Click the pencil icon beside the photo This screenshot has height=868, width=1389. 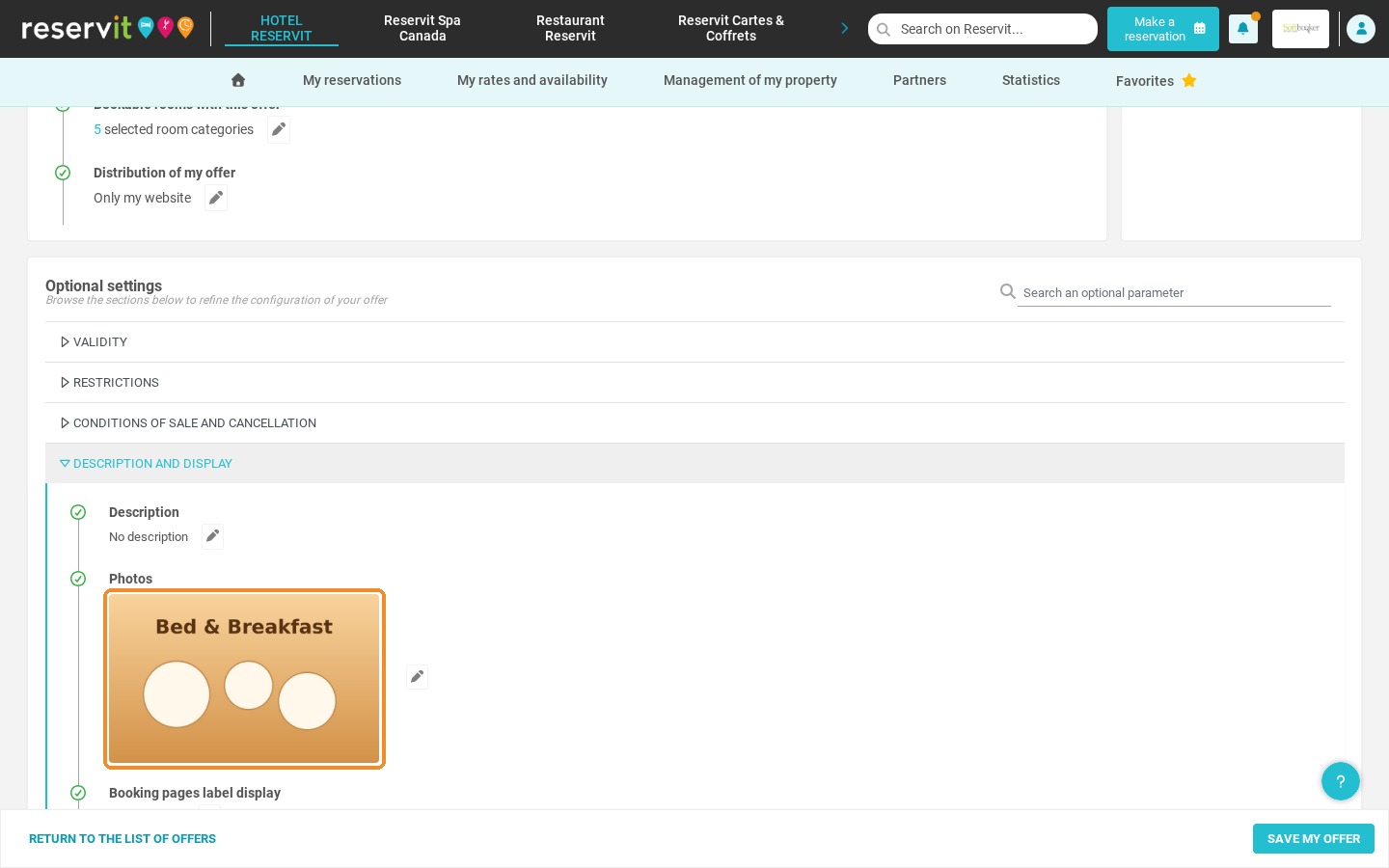(x=417, y=677)
